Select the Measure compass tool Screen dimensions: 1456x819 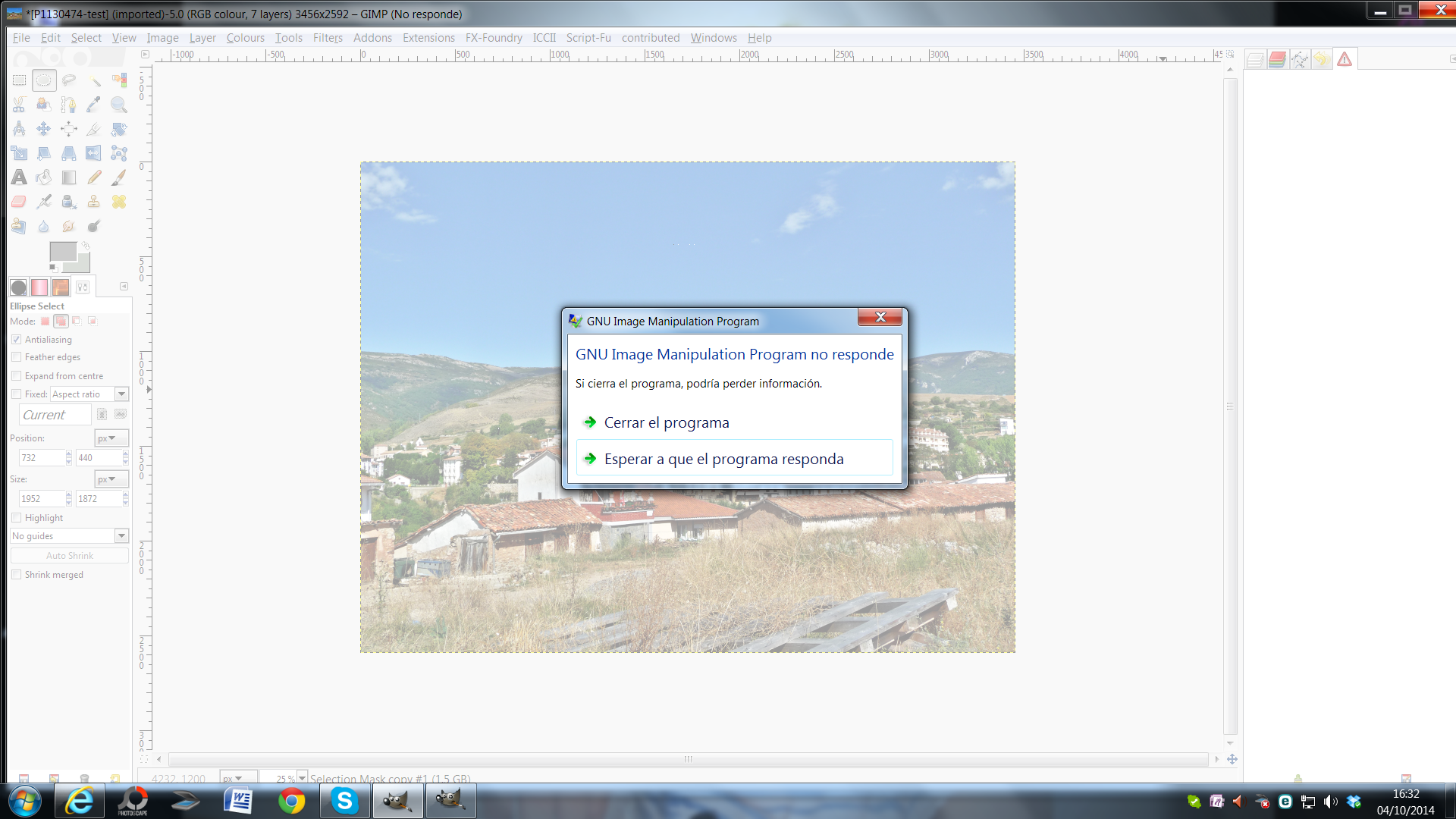[x=19, y=129]
